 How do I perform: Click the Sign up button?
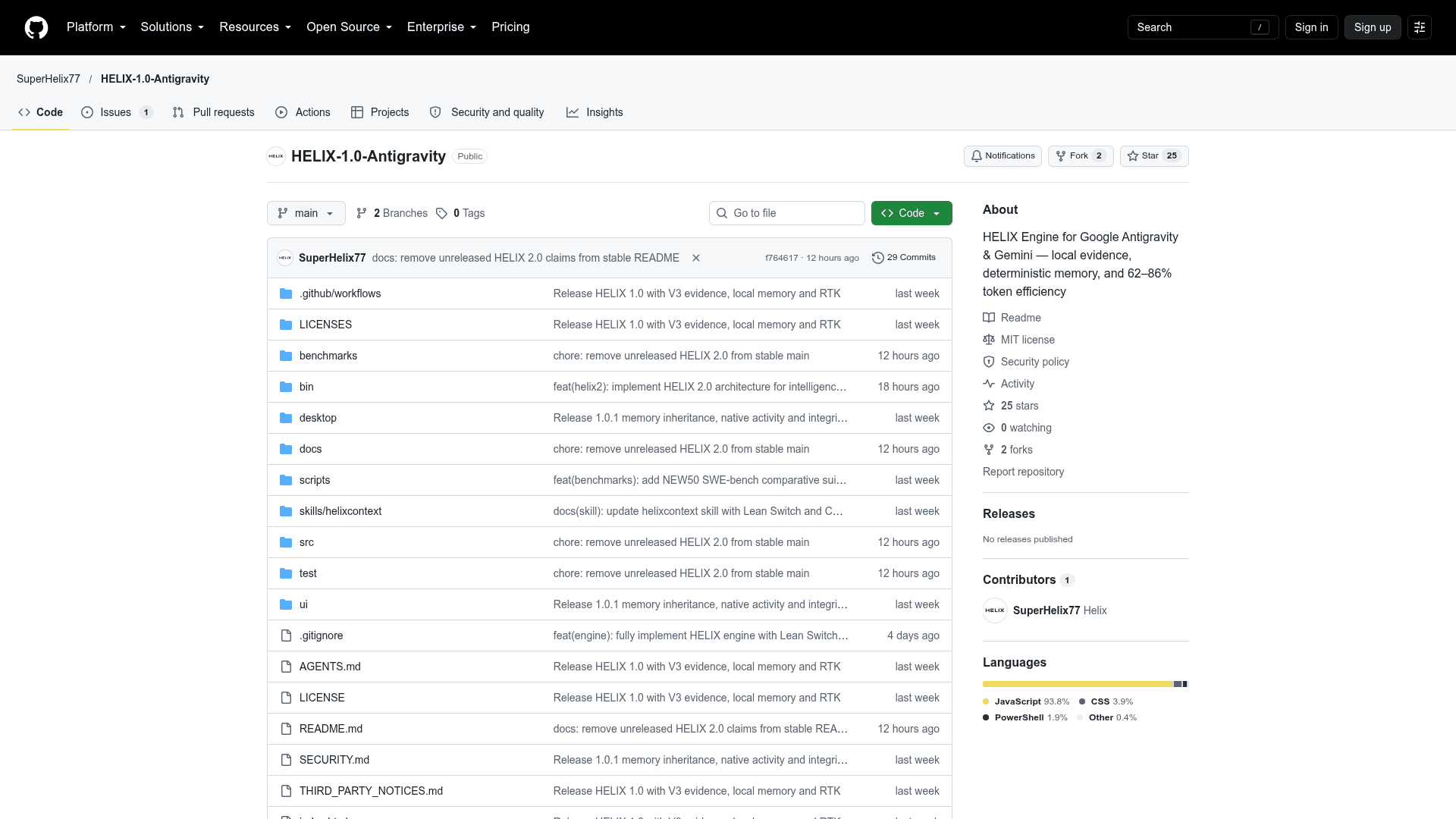1373,27
